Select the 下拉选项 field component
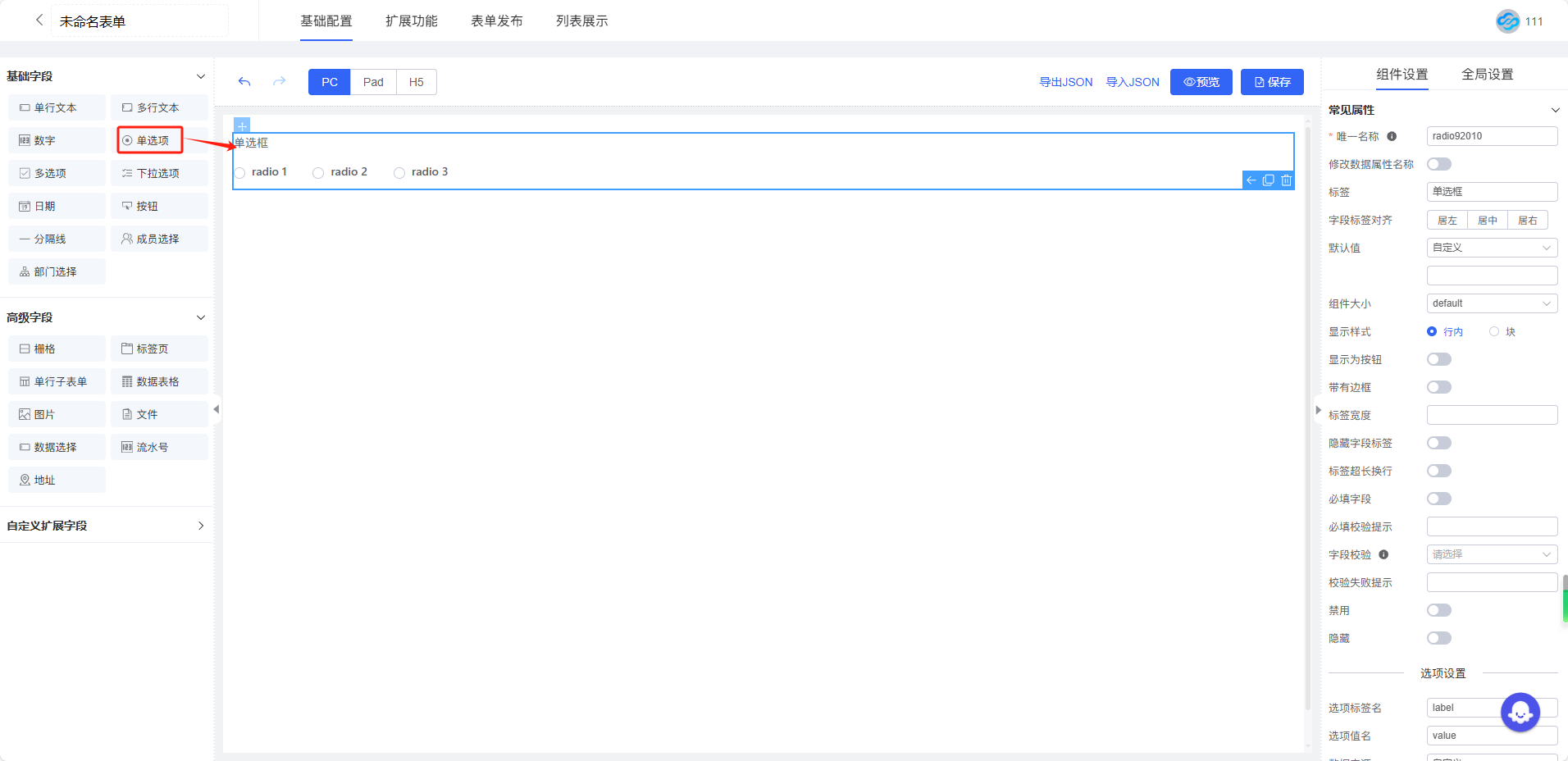 (x=159, y=174)
